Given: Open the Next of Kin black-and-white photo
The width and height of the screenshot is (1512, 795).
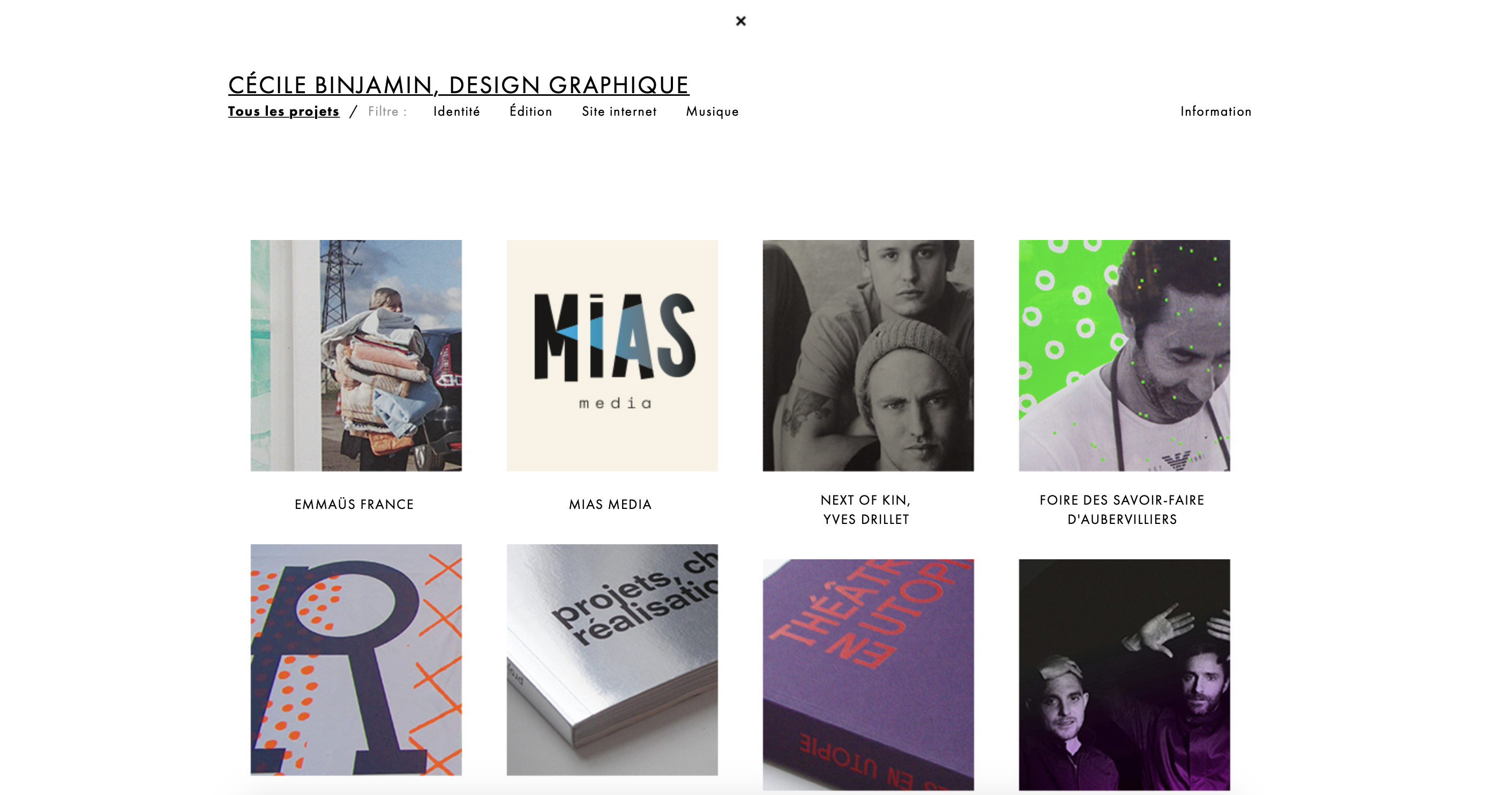Looking at the screenshot, I should 868,356.
